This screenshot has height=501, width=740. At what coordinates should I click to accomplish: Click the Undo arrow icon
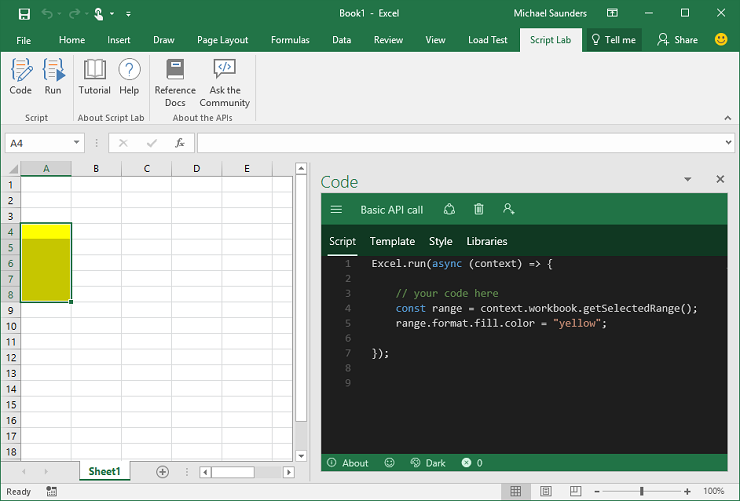pyautogui.click(x=47, y=14)
